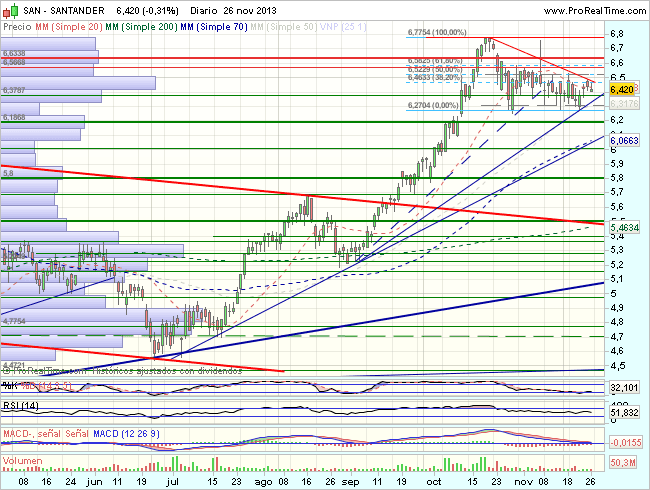The width and height of the screenshot is (650, 490).
Task: Click the jul label on time axis
Action: pos(172,482)
